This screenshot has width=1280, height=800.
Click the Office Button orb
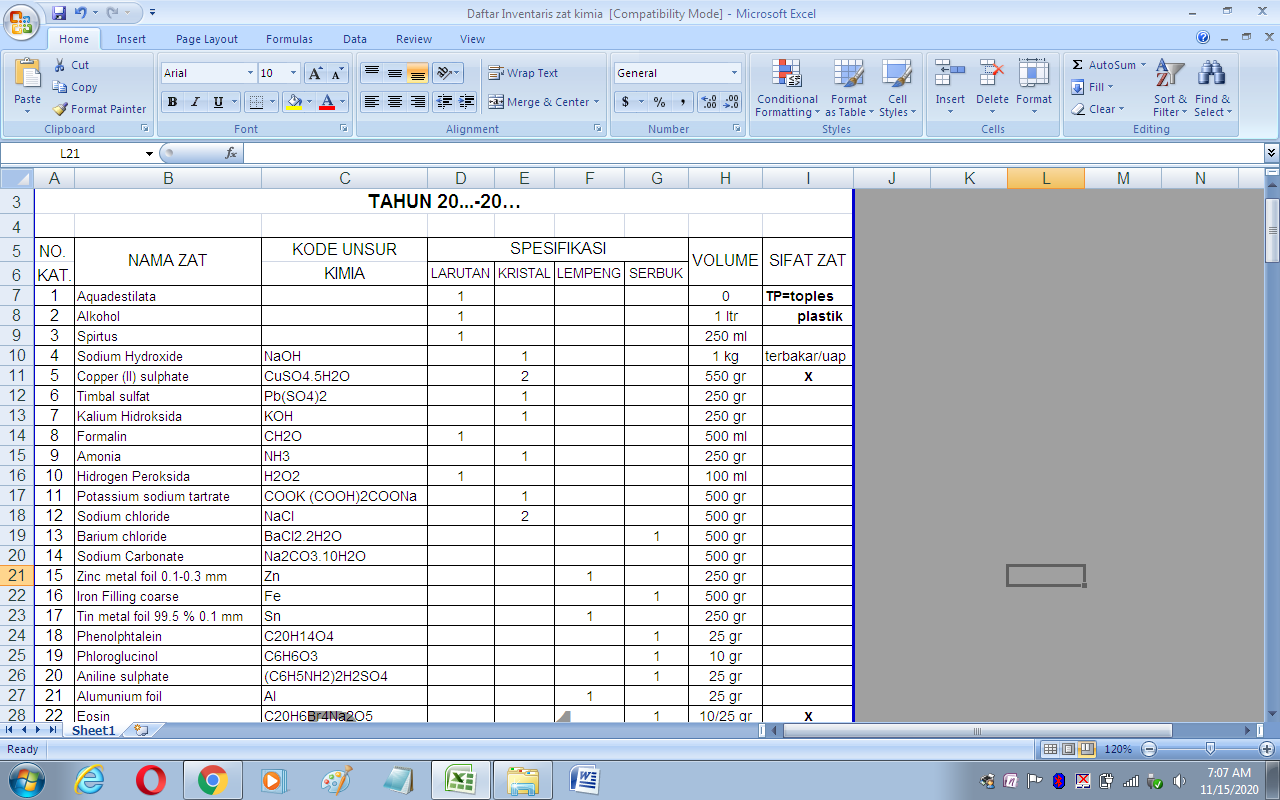pos(21,20)
